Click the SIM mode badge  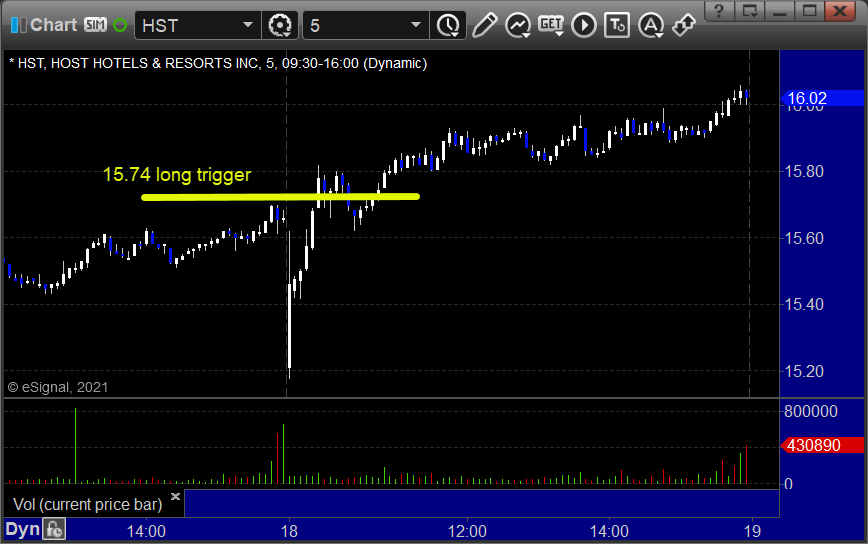click(x=95, y=25)
